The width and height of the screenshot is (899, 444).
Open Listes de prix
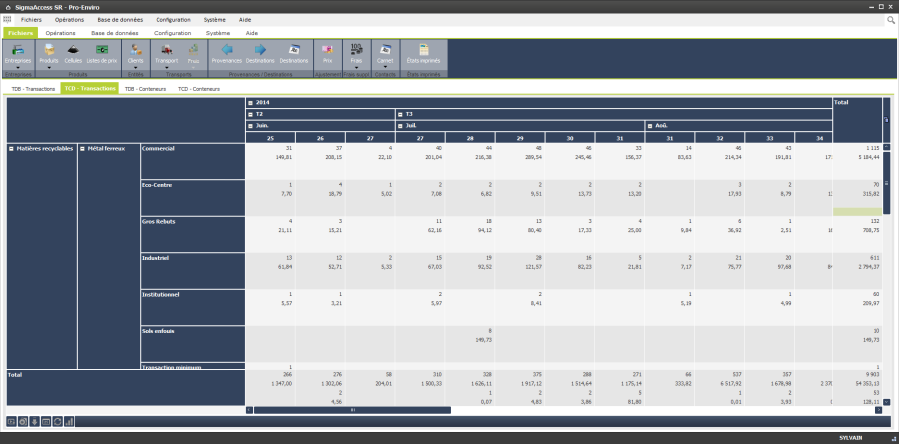102,53
